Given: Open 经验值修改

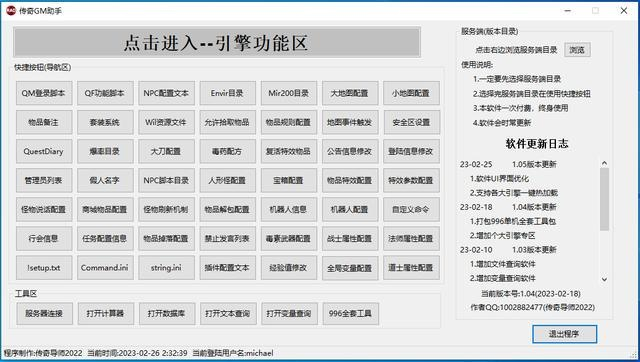Looking at the screenshot, I should 289,268.
